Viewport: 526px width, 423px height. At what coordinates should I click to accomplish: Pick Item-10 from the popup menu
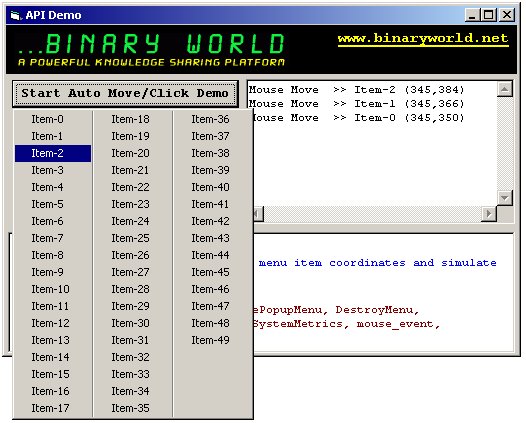(x=53, y=289)
